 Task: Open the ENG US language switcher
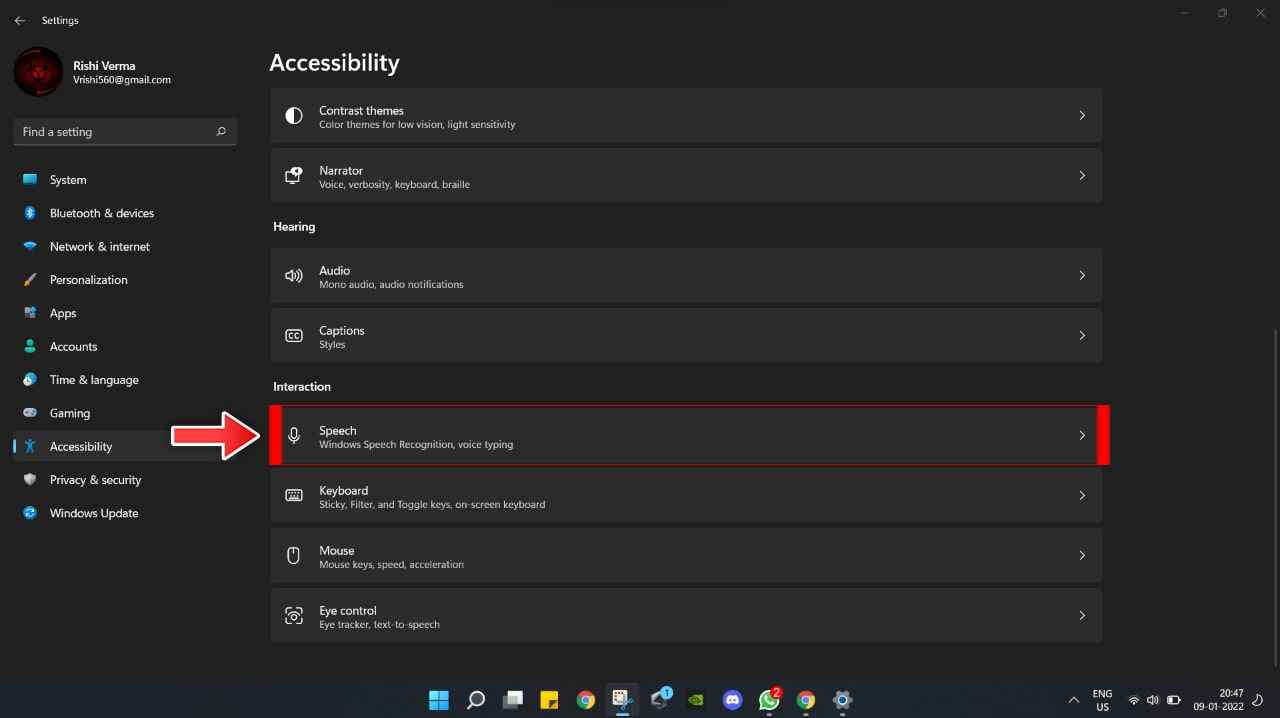coord(1102,700)
